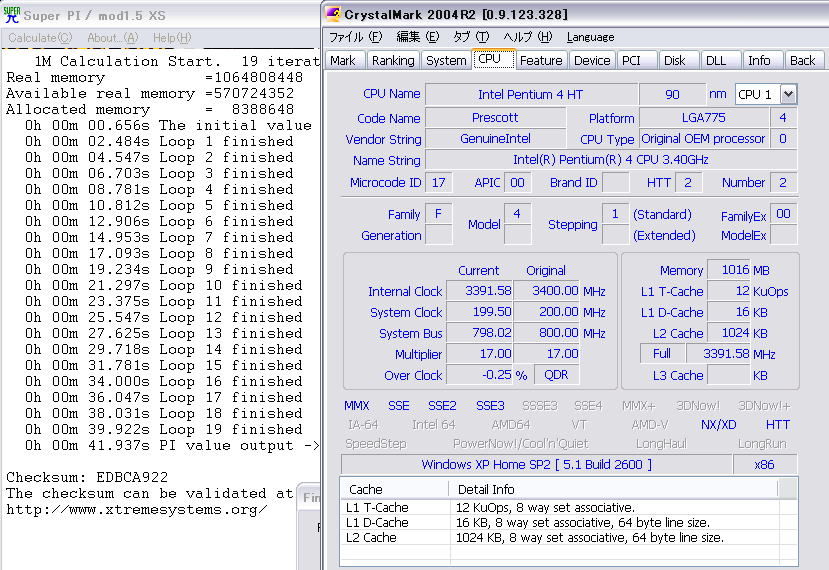
Task: Open Calculate menu in Super PI
Action: click(x=40, y=38)
